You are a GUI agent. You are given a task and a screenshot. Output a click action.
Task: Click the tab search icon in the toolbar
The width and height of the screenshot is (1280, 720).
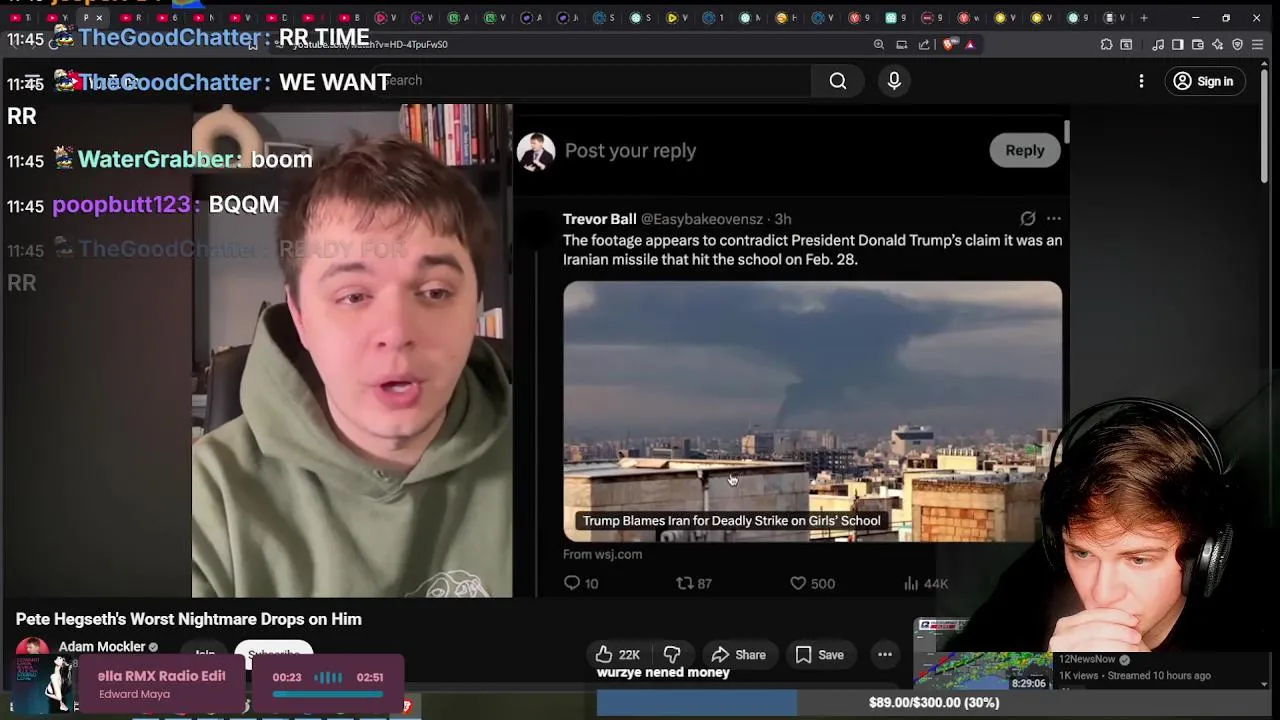(1126, 44)
